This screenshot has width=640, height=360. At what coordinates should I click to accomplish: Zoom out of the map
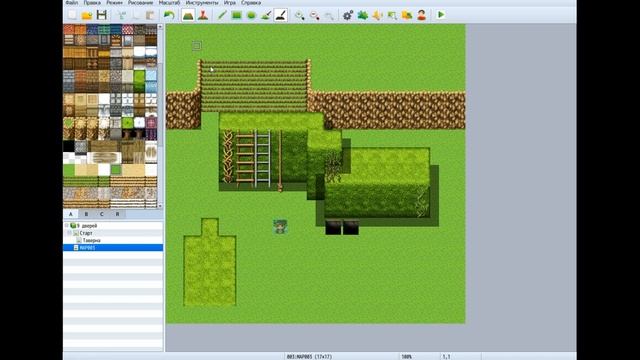point(314,15)
